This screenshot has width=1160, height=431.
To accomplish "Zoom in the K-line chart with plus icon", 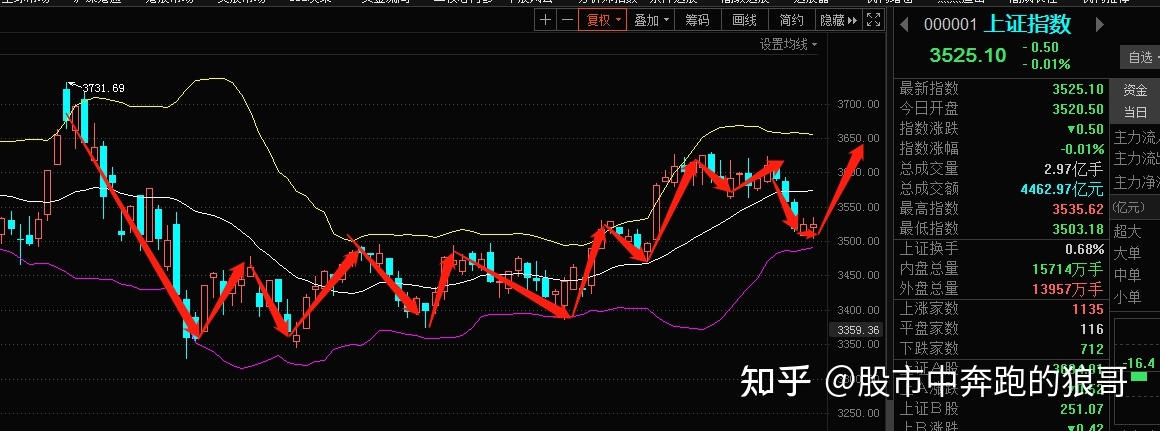I will (x=545, y=20).
